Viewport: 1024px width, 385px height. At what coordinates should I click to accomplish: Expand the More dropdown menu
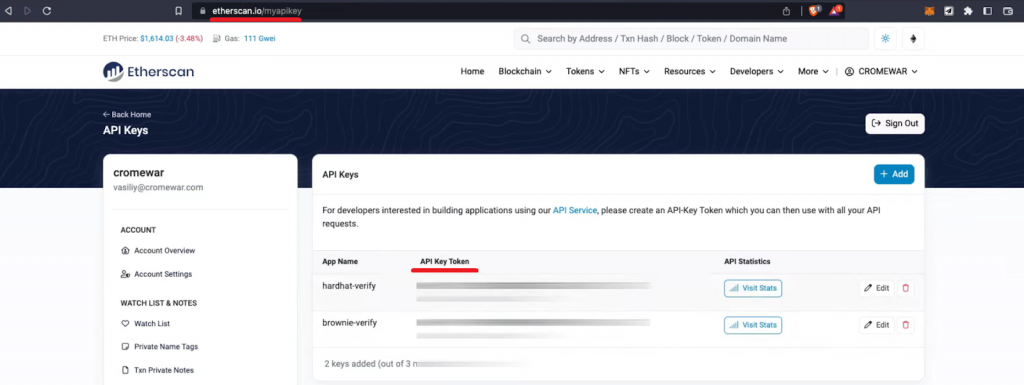[x=813, y=71]
